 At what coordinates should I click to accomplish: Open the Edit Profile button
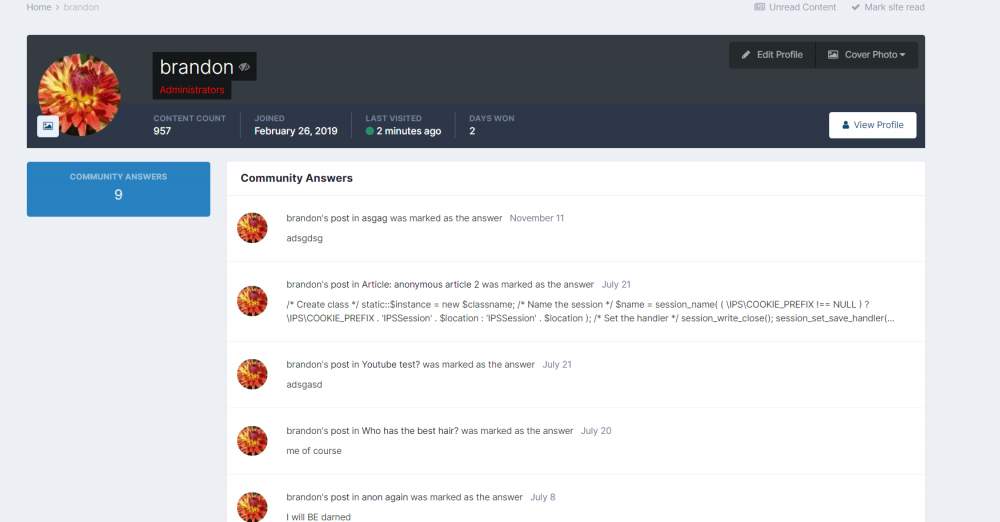coord(772,55)
